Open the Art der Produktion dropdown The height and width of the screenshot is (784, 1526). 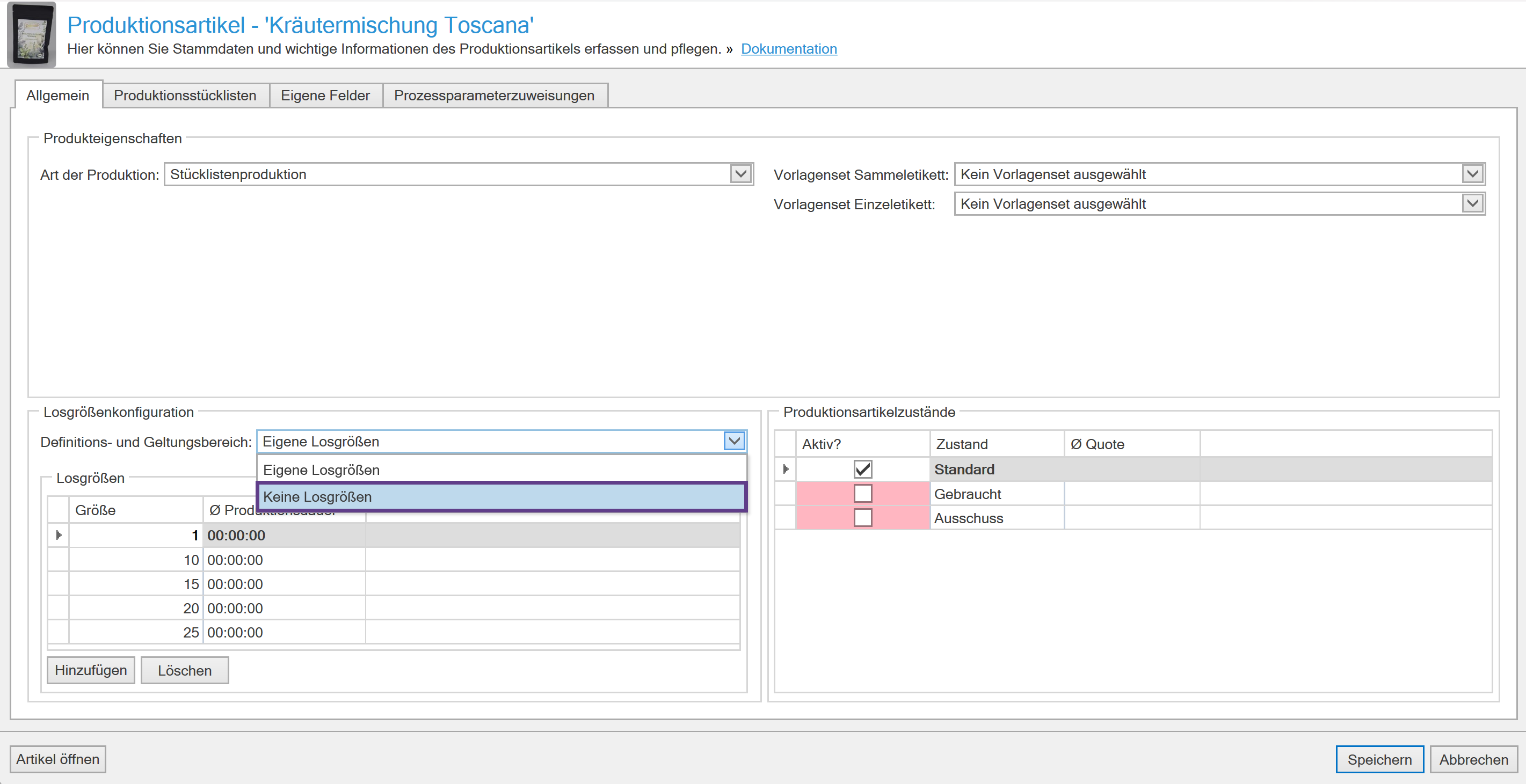[x=740, y=174]
